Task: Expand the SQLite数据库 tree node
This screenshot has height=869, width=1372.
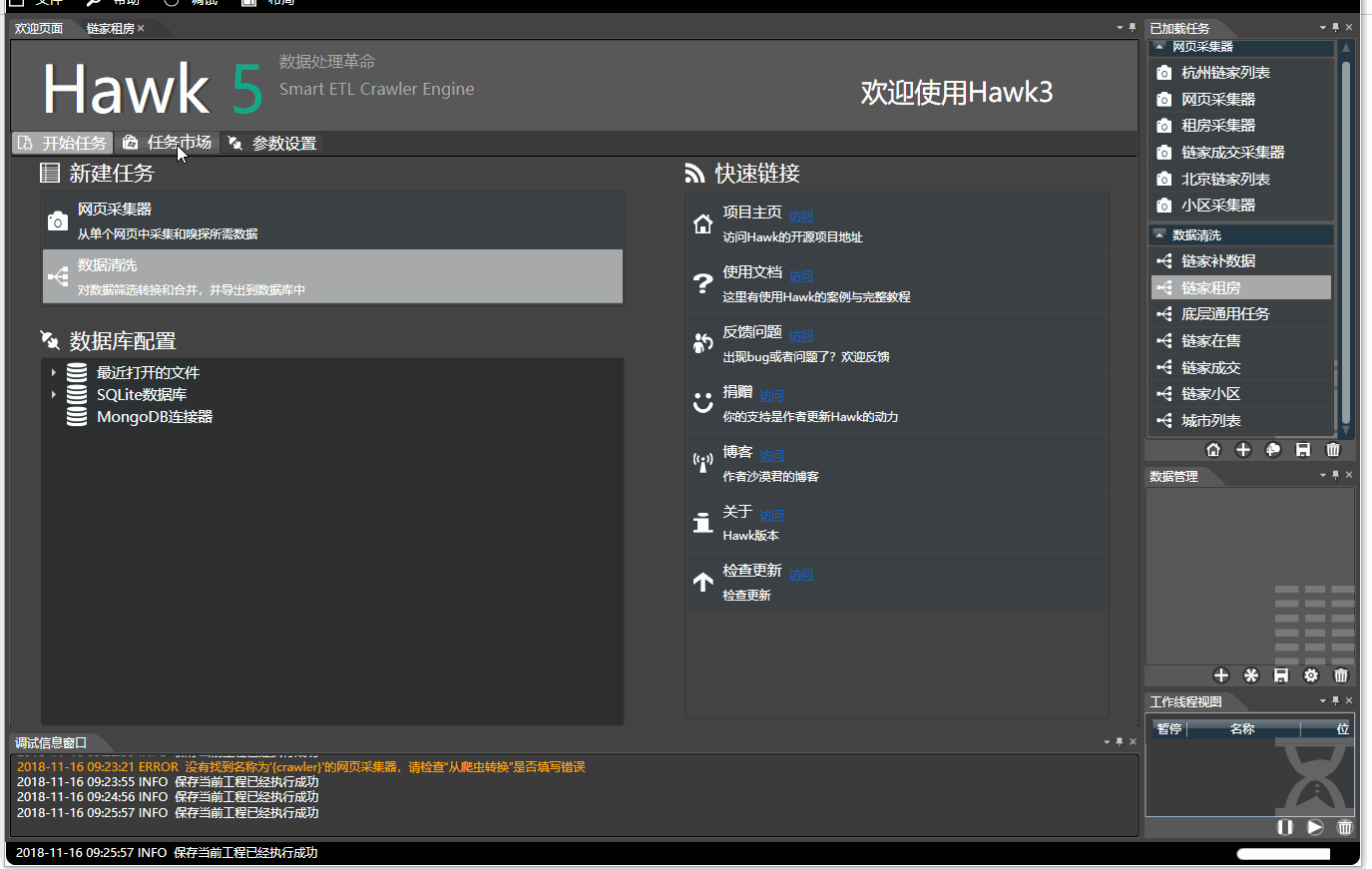Action: point(54,395)
